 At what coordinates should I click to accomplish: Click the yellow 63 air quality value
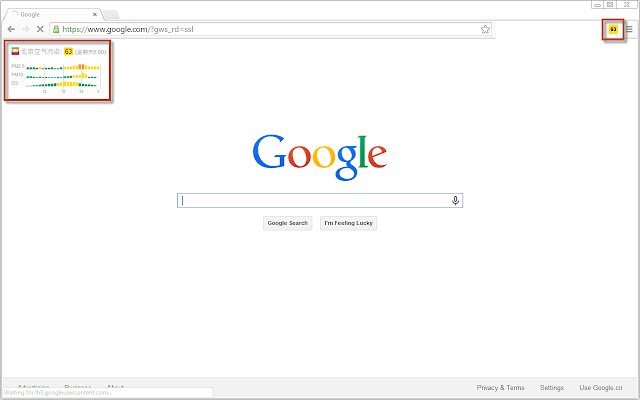click(x=69, y=51)
